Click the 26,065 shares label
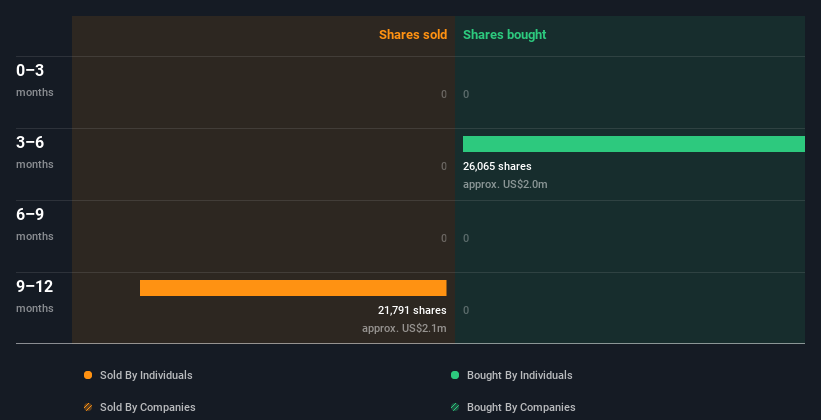 (497, 166)
